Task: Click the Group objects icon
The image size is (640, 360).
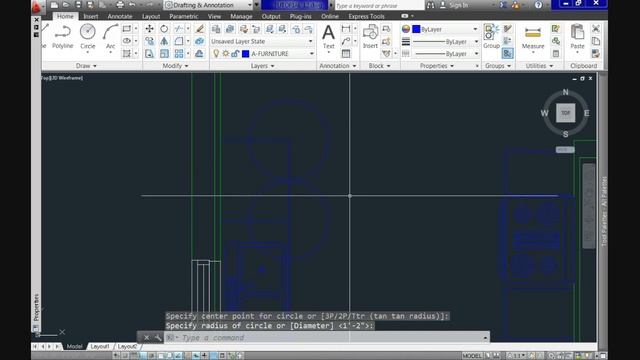Action: [x=491, y=36]
